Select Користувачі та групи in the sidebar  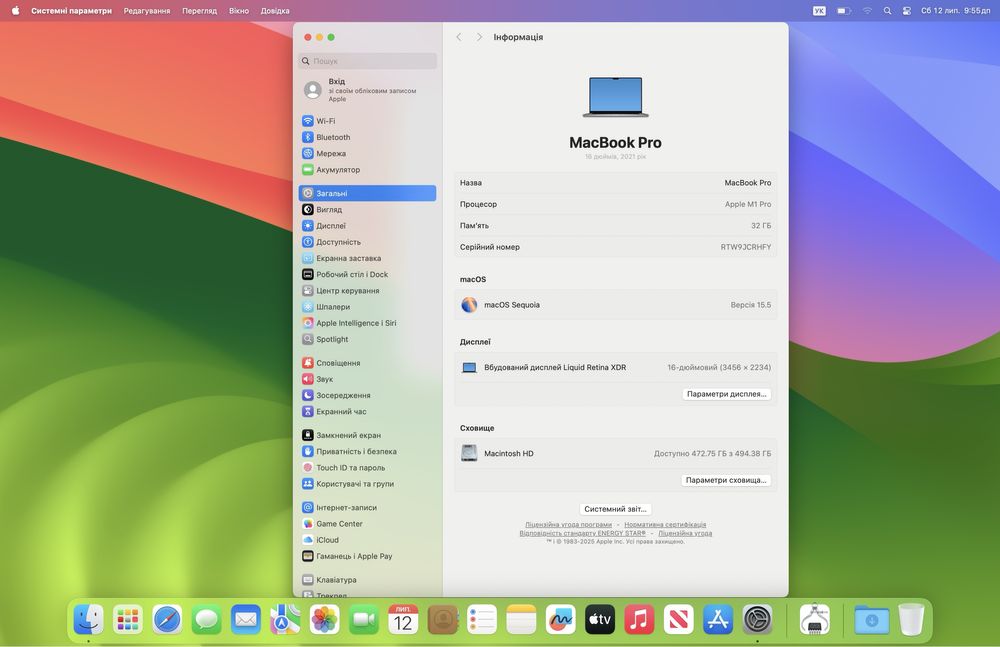click(367, 484)
